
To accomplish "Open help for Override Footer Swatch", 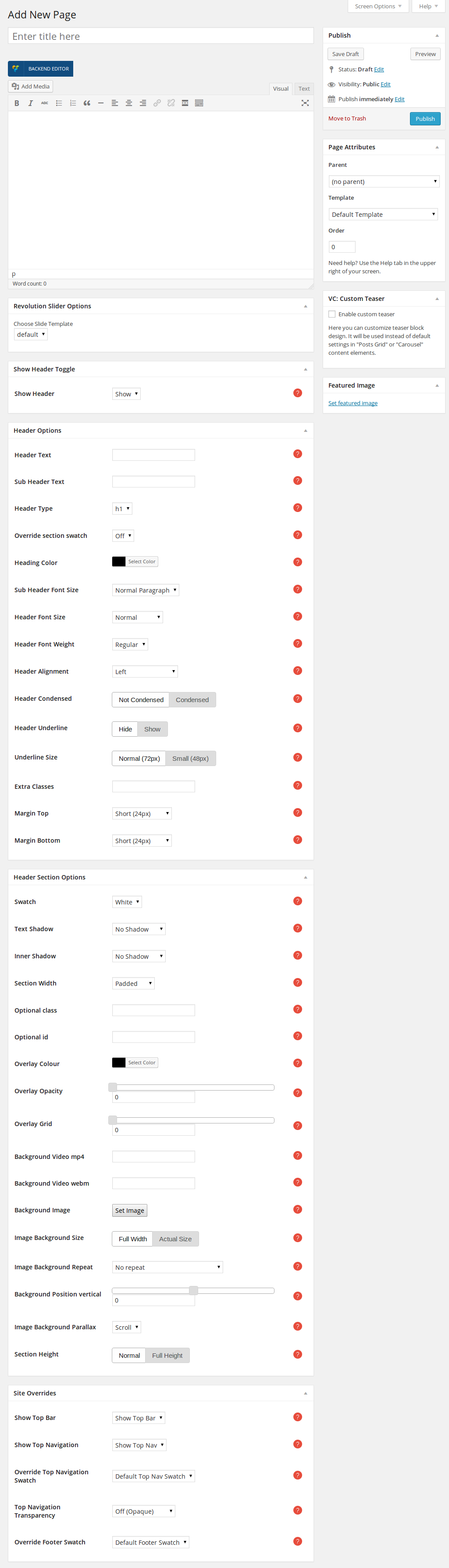I will tap(297, 1541).
